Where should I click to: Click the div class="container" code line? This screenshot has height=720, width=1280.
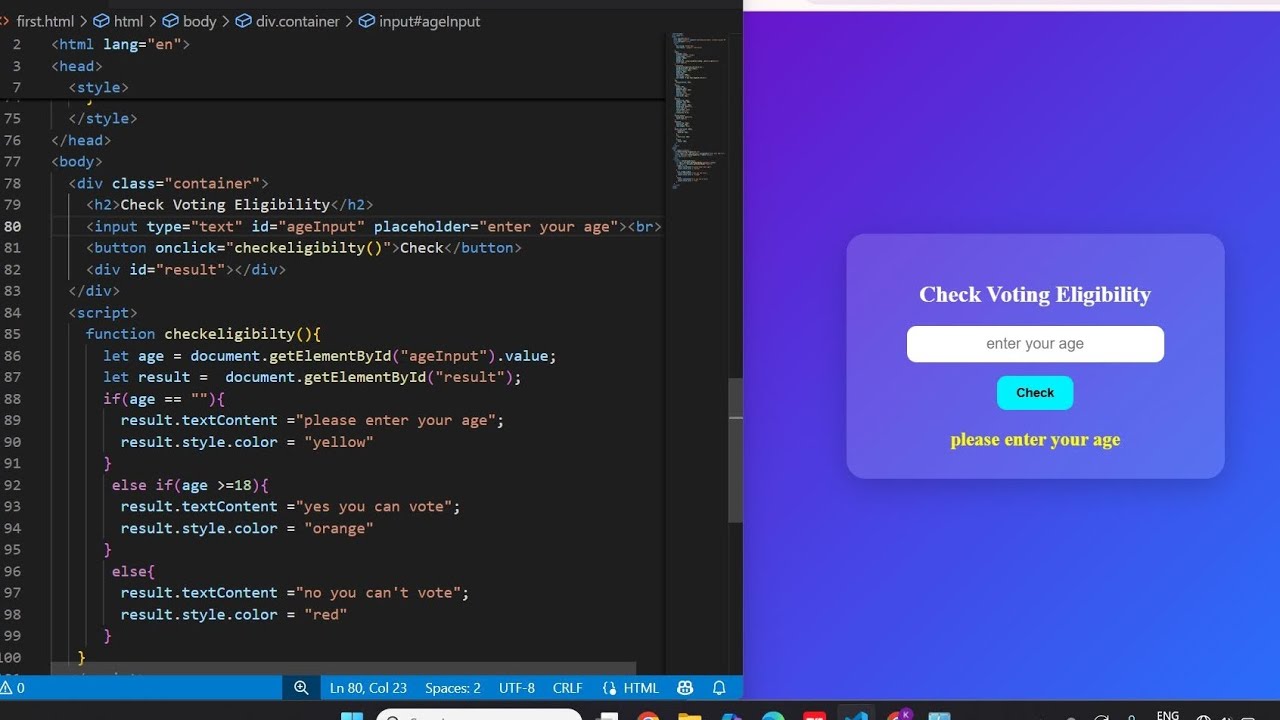pyautogui.click(x=168, y=183)
